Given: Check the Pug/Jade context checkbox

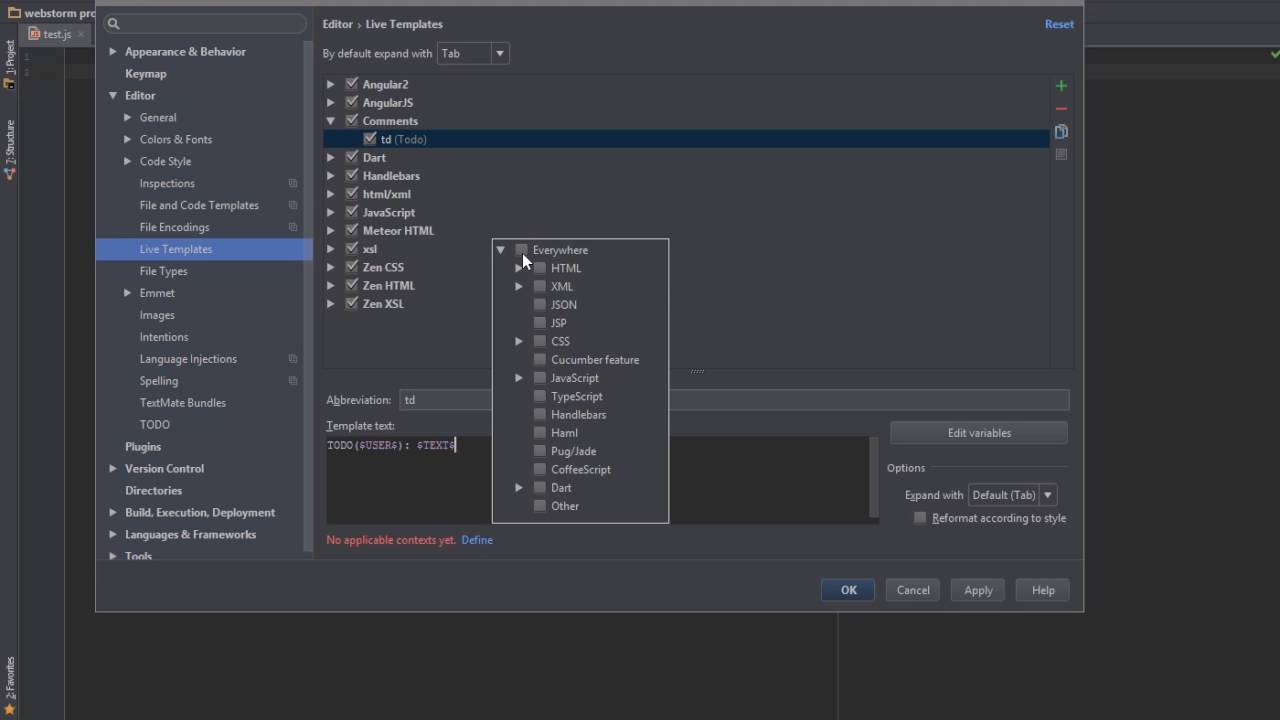Looking at the screenshot, I should click(540, 451).
